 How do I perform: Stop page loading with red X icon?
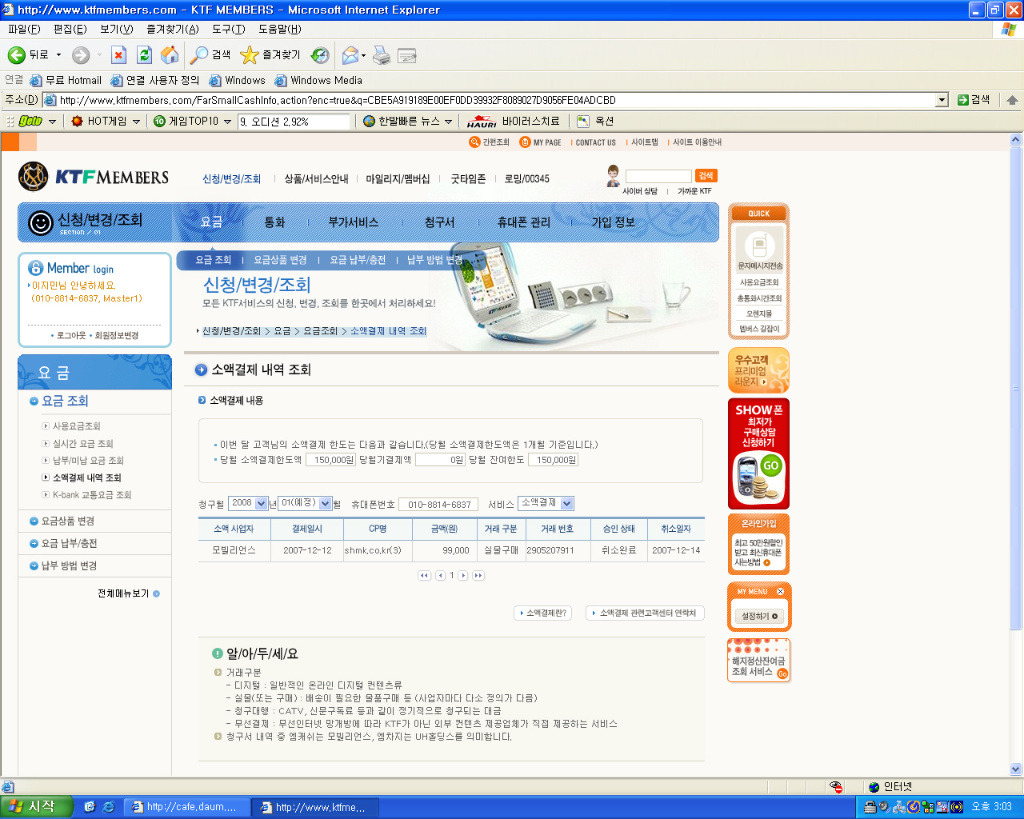[118, 55]
